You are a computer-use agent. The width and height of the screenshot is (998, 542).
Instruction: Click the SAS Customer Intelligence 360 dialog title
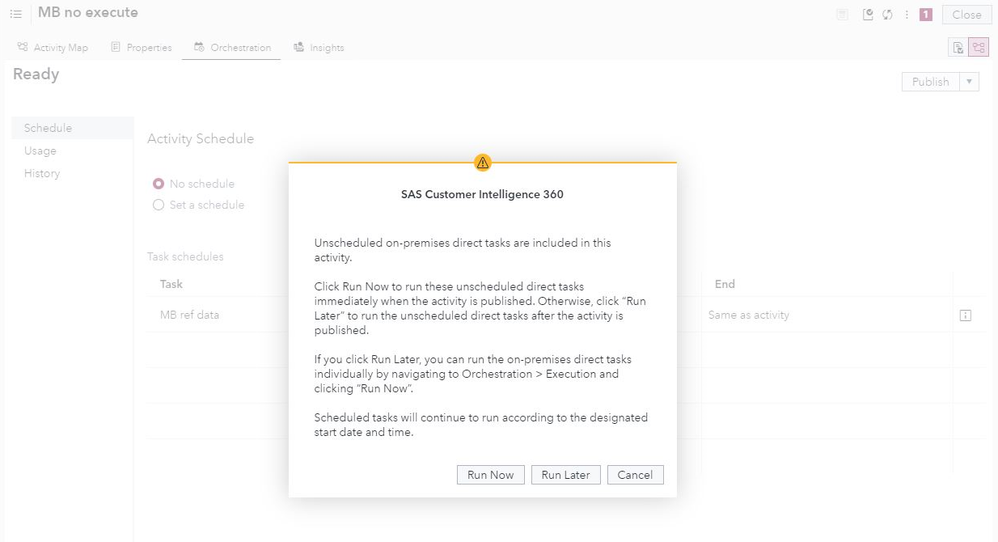[482, 194]
